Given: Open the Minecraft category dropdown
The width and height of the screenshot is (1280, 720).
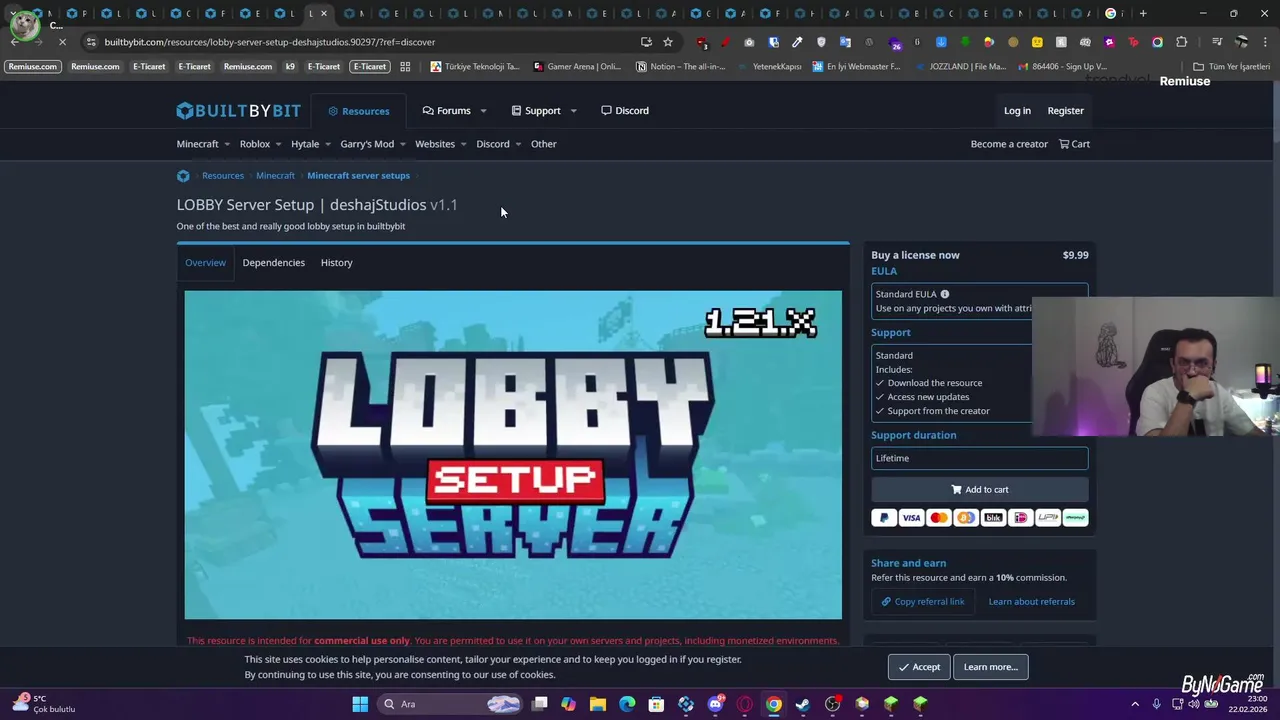Looking at the screenshot, I should click(x=203, y=144).
